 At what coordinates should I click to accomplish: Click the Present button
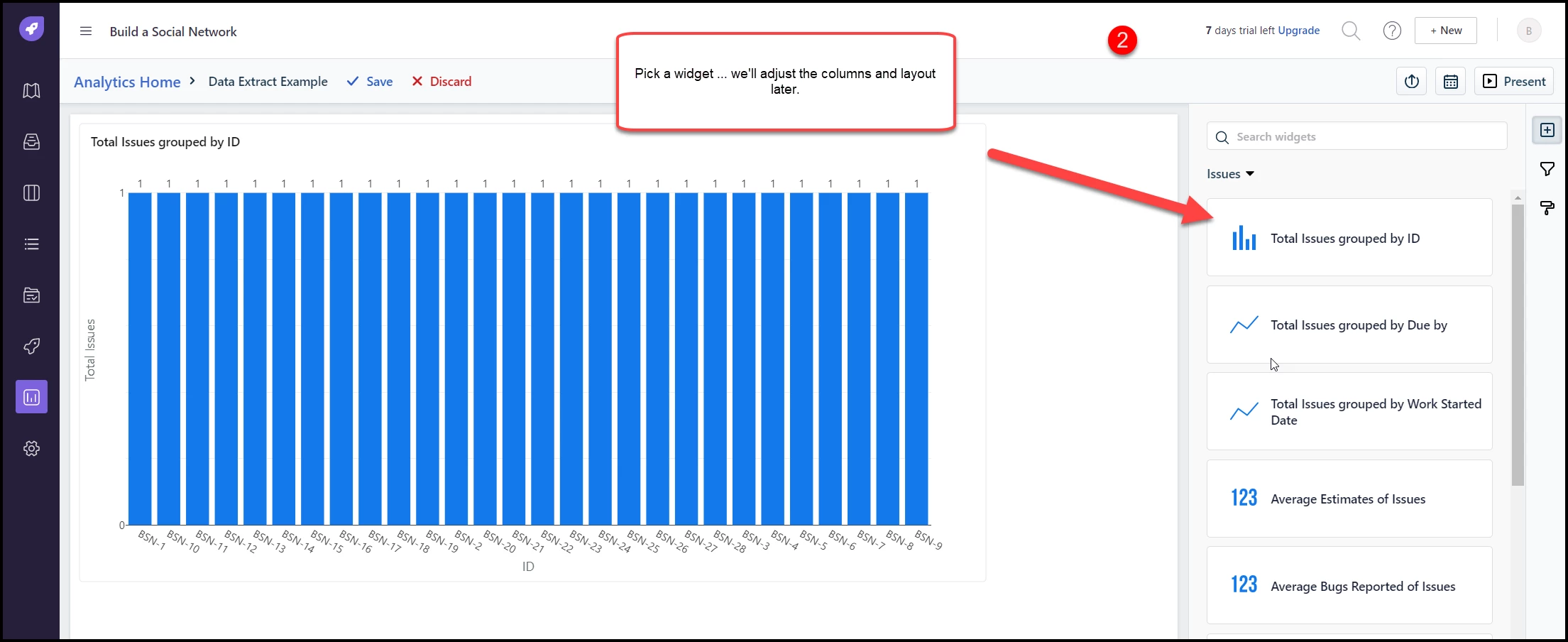click(1514, 82)
